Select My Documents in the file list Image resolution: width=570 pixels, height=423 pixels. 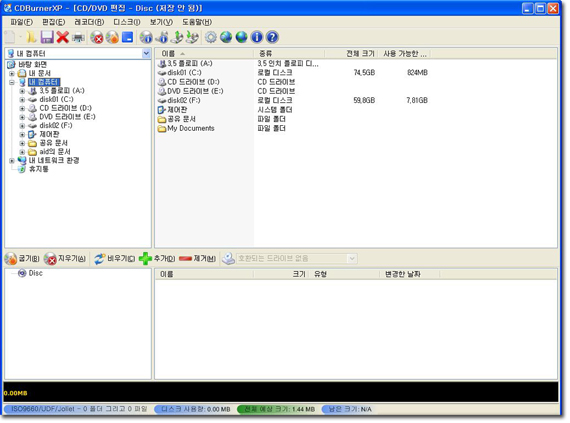click(191, 128)
